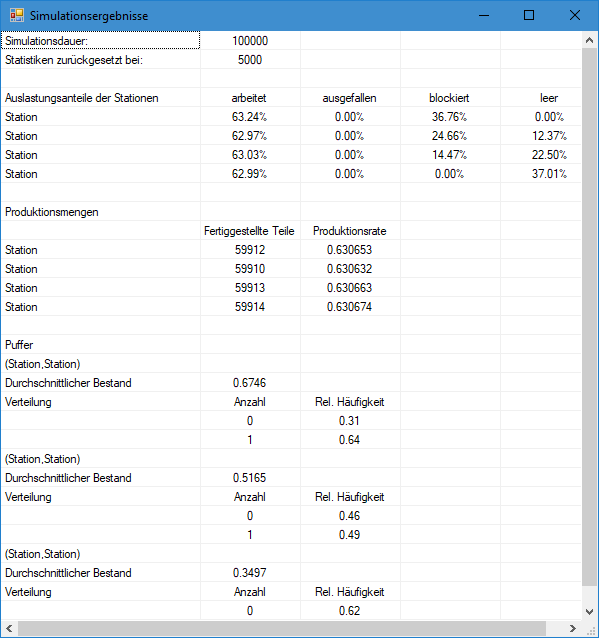Maximize the Simulationsergebnisse window

pos(529,15)
